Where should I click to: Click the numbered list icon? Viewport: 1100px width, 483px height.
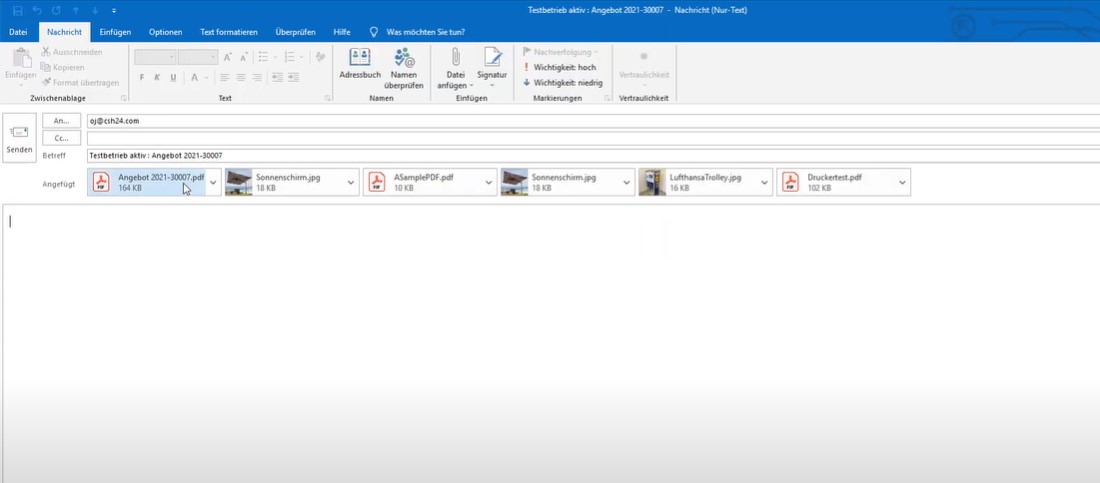coord(290,58)
